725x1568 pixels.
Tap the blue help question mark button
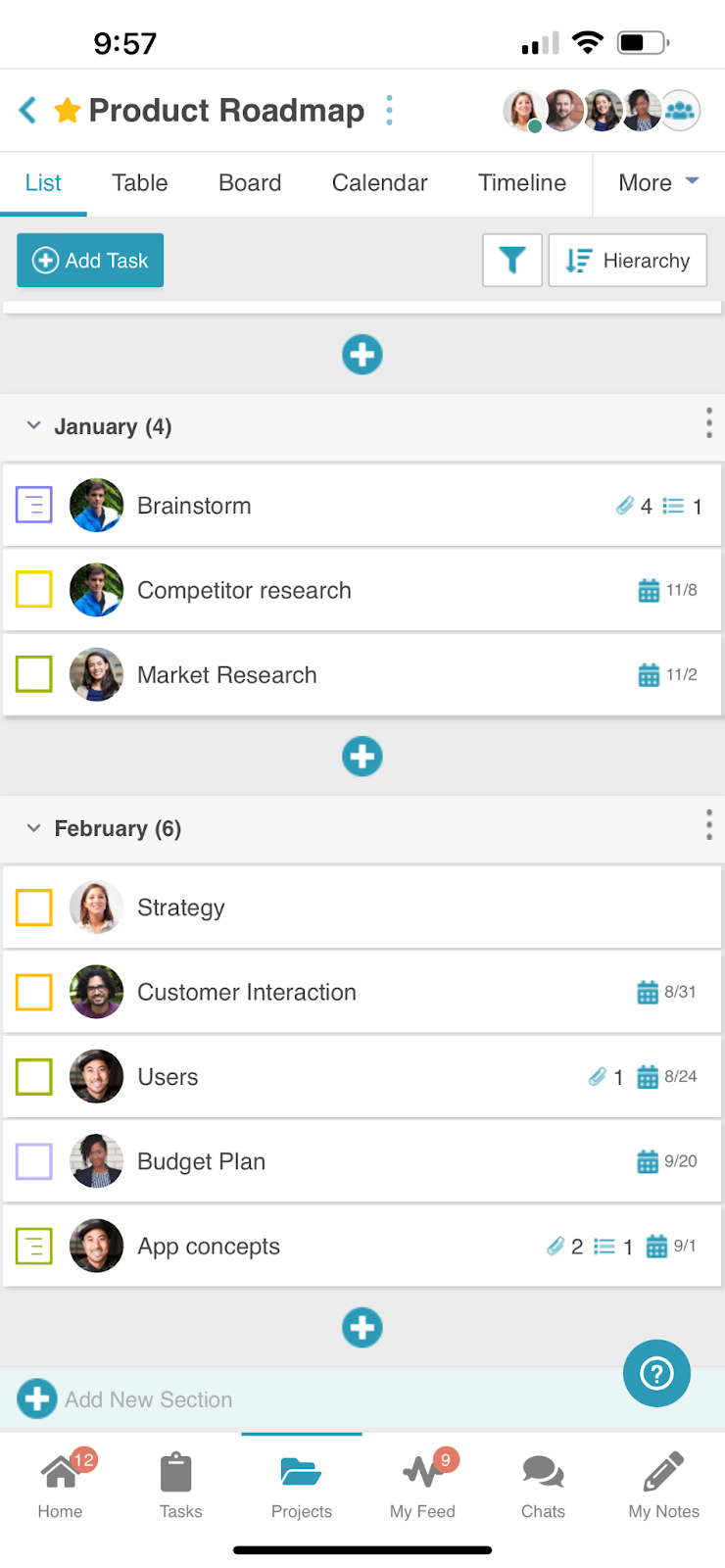coord(656,1373)
